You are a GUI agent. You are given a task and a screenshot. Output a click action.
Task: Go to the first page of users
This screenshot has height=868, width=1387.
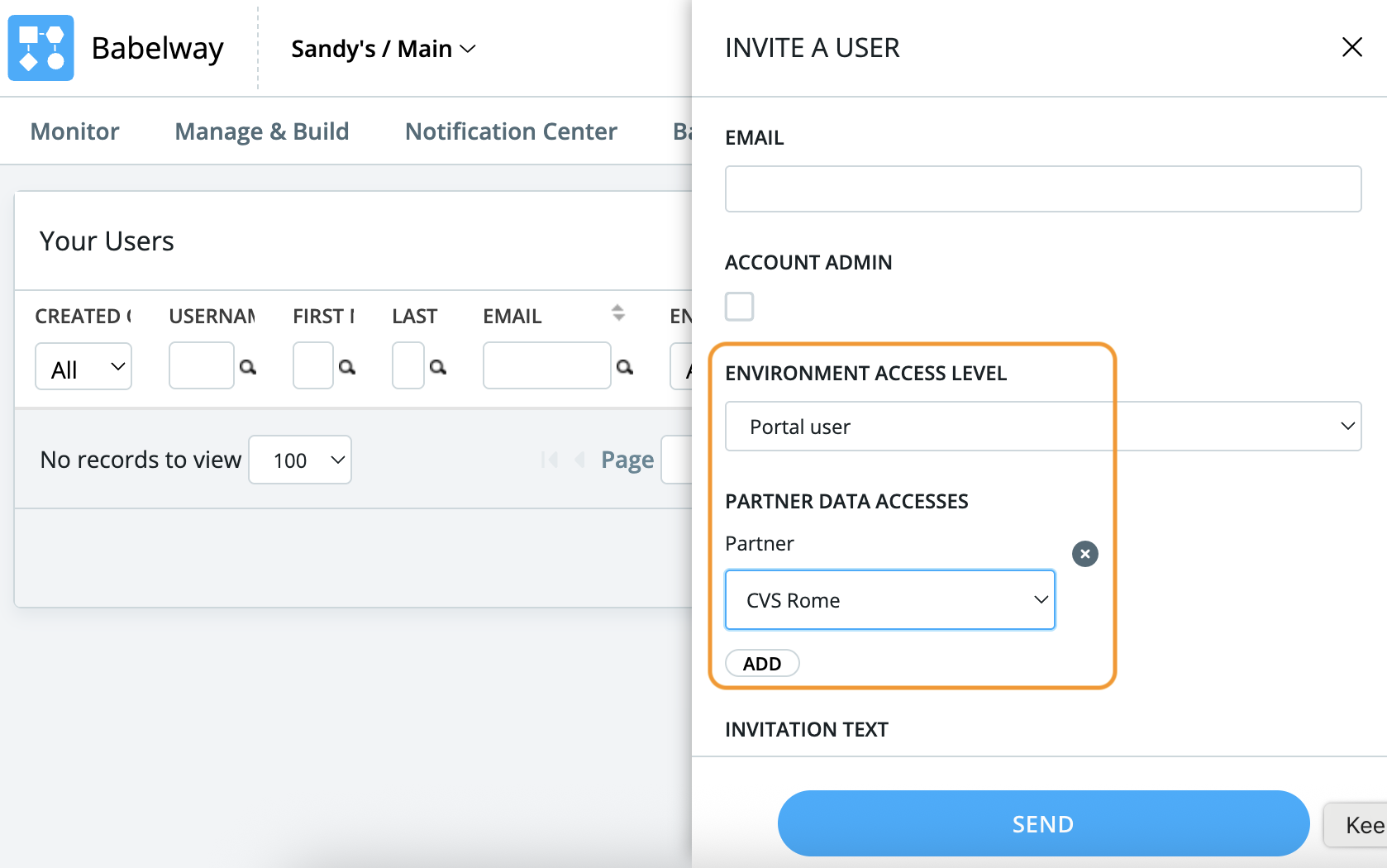pos(549,460)
